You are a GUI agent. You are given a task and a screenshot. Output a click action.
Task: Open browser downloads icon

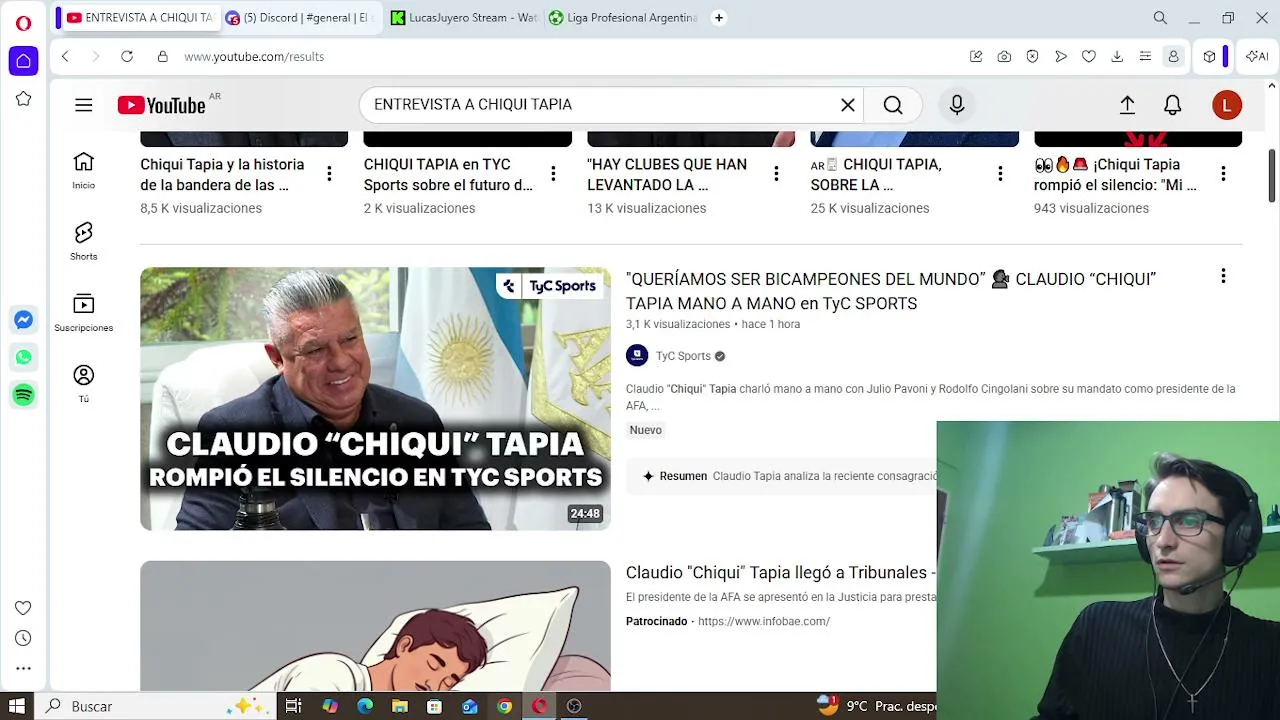coord(1117,57)
